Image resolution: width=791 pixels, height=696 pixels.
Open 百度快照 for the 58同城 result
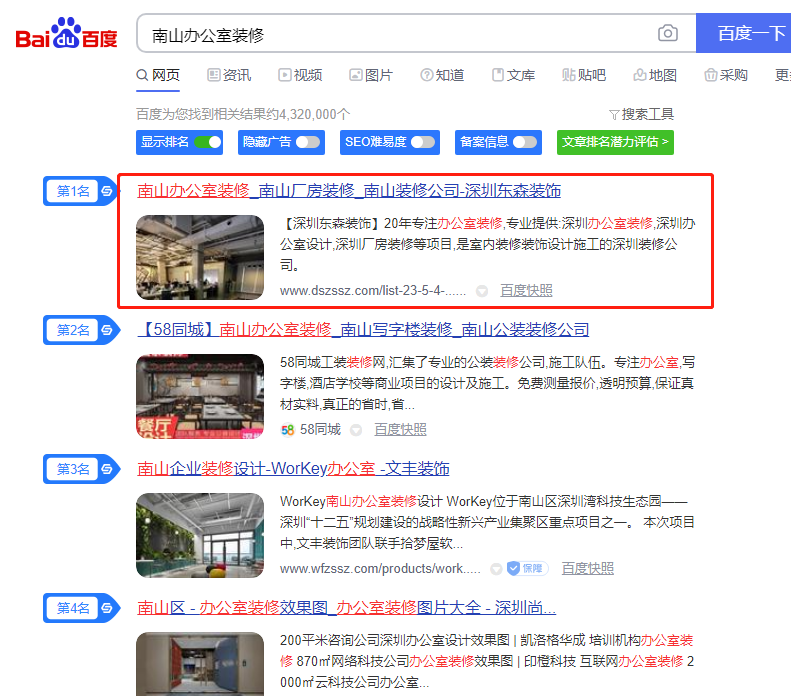pyautogui.click(x=400, y=430)
